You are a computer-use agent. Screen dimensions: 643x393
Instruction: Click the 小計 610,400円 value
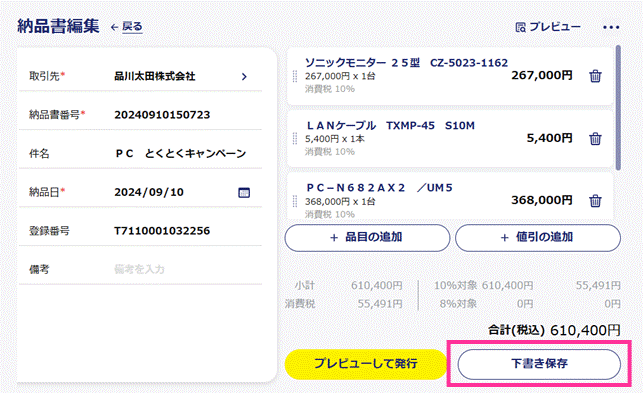[376, 286]
